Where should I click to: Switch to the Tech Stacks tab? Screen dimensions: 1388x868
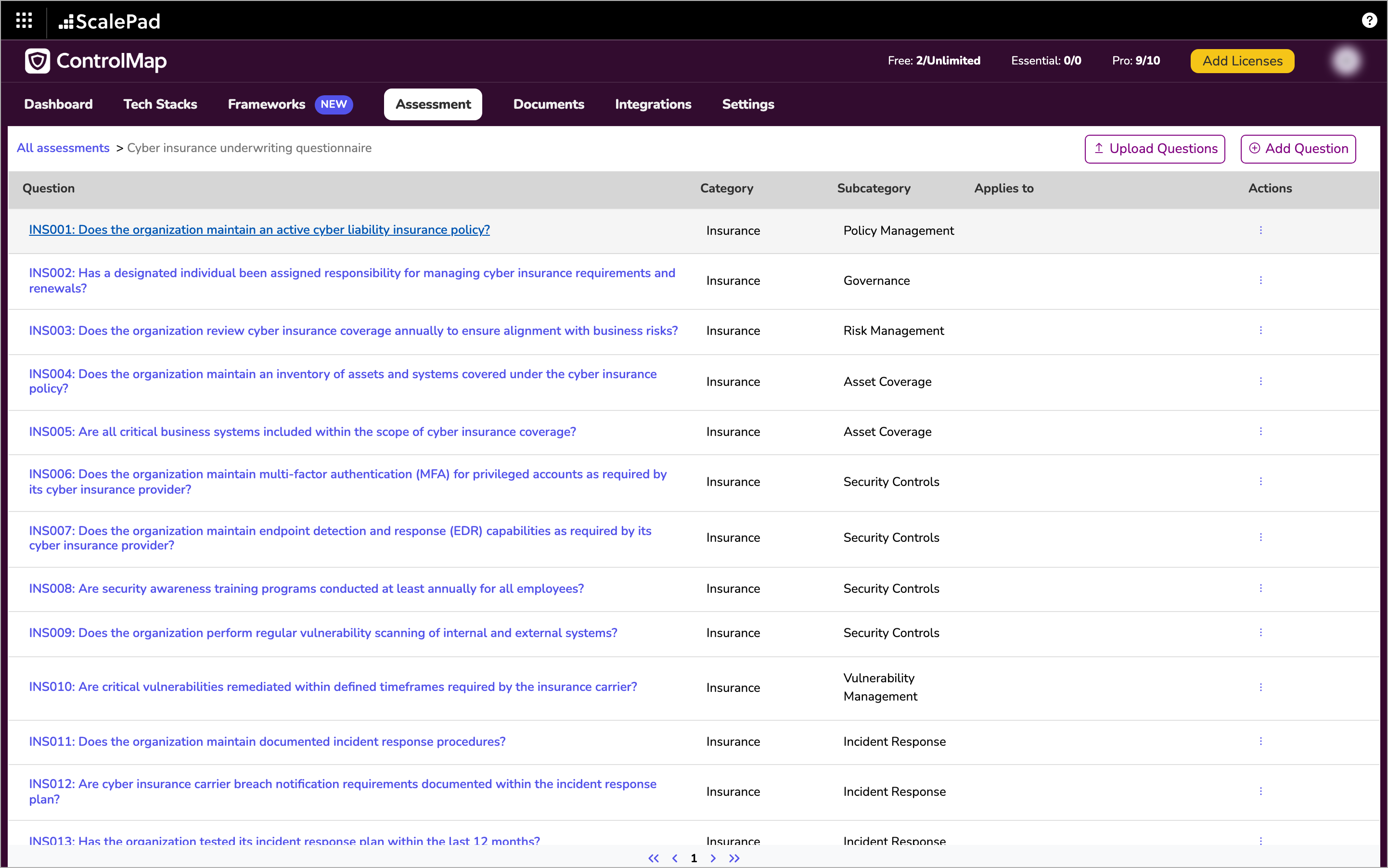(x=160, y=104)
